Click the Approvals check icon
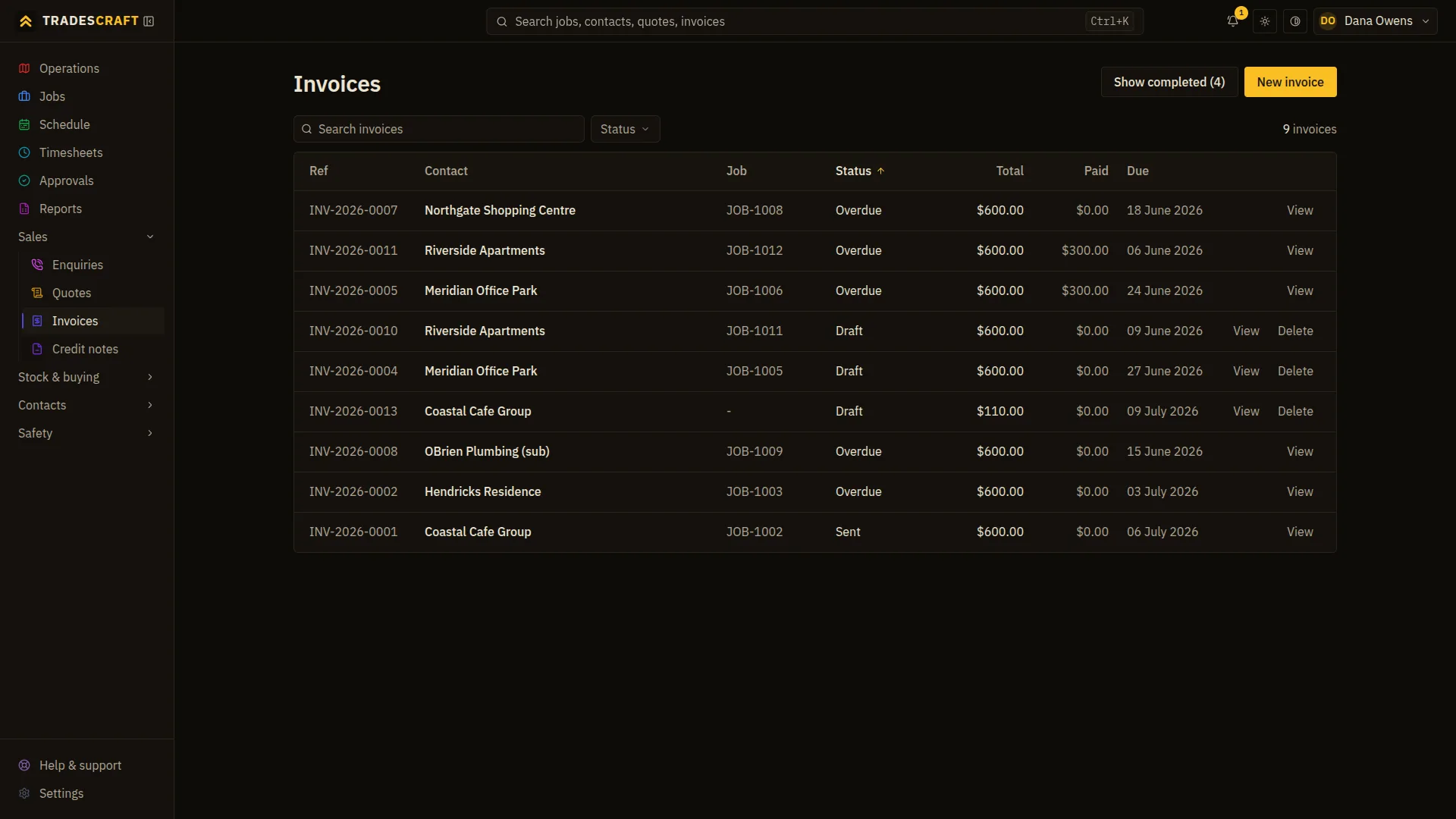 tap(24, 180)
